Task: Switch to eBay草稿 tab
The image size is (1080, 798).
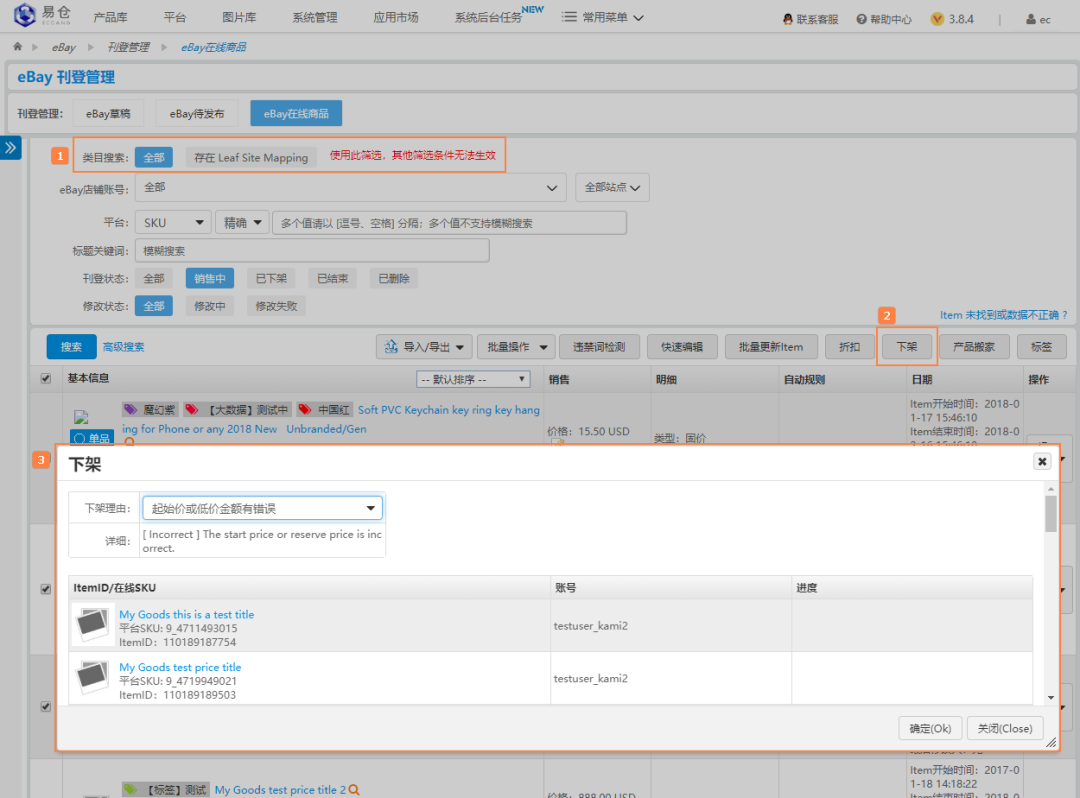Action: (108, 114)
